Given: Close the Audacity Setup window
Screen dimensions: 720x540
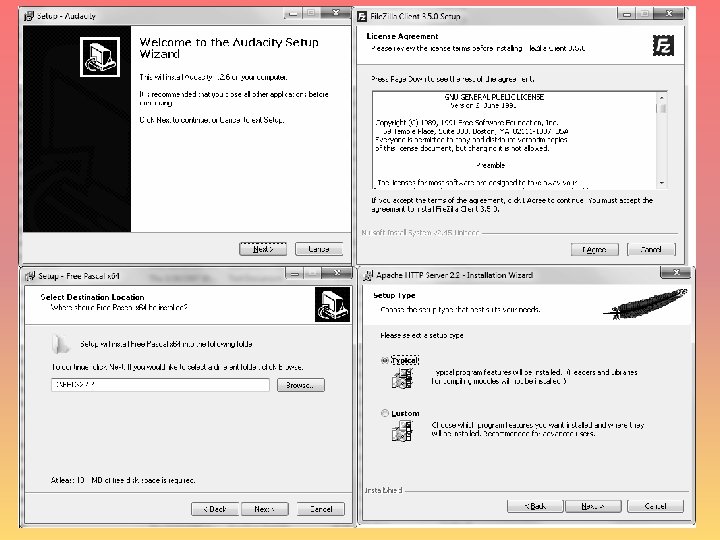Looking at the screenshot, I should 336,13.
